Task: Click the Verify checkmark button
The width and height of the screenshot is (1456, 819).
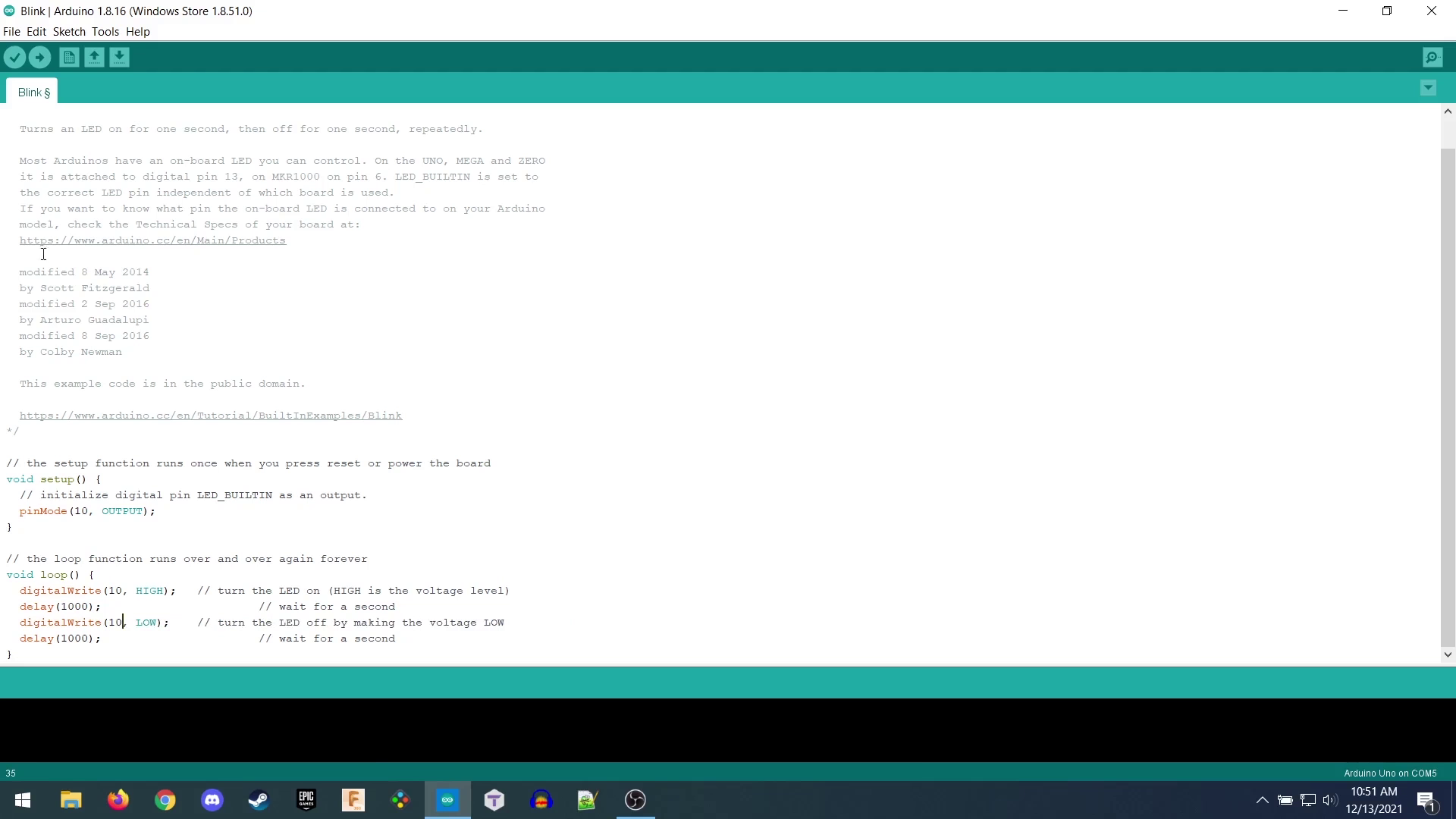Action: click(14, 58)
